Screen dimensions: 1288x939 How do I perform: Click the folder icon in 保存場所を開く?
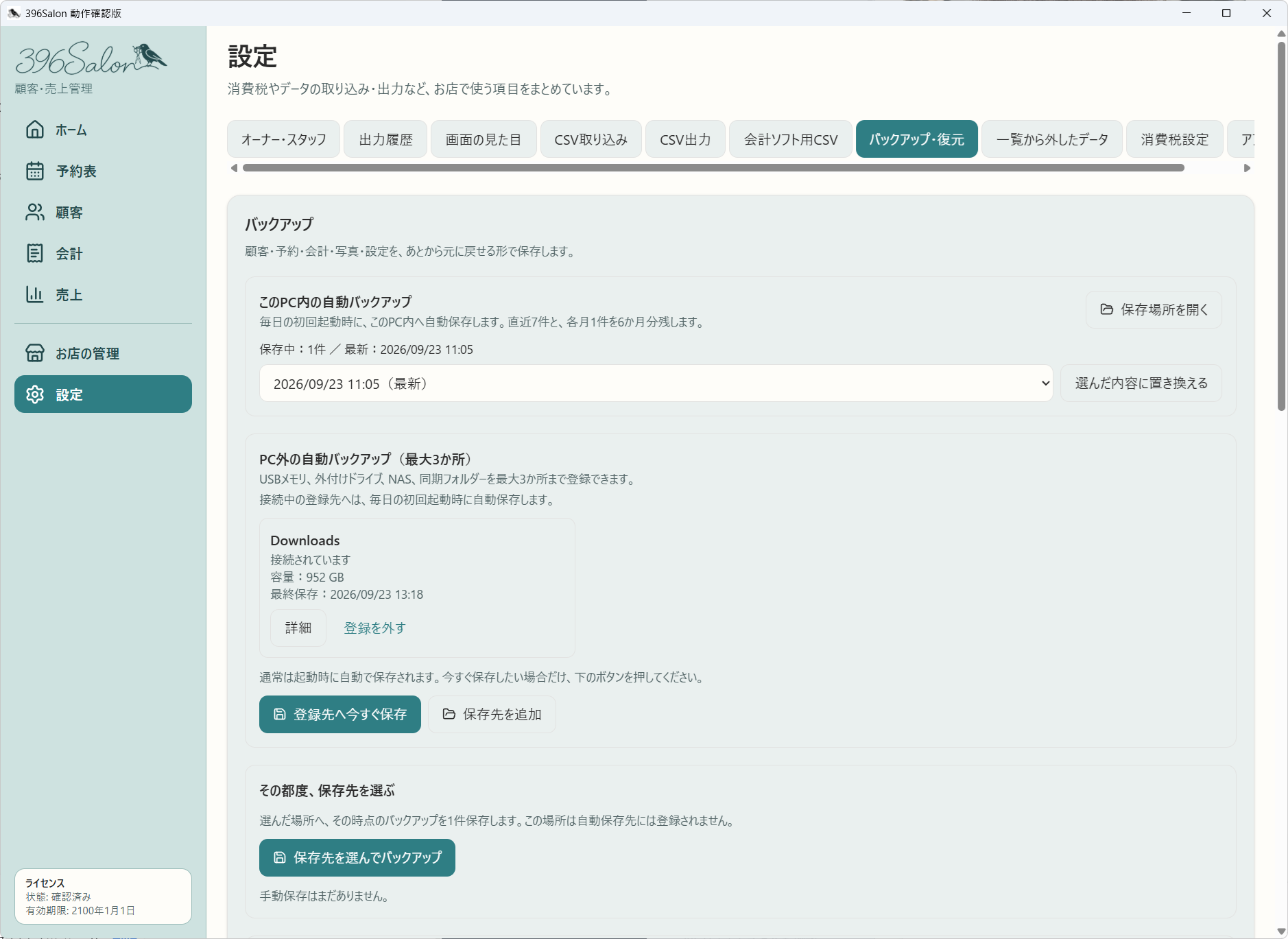[1107, 309]
